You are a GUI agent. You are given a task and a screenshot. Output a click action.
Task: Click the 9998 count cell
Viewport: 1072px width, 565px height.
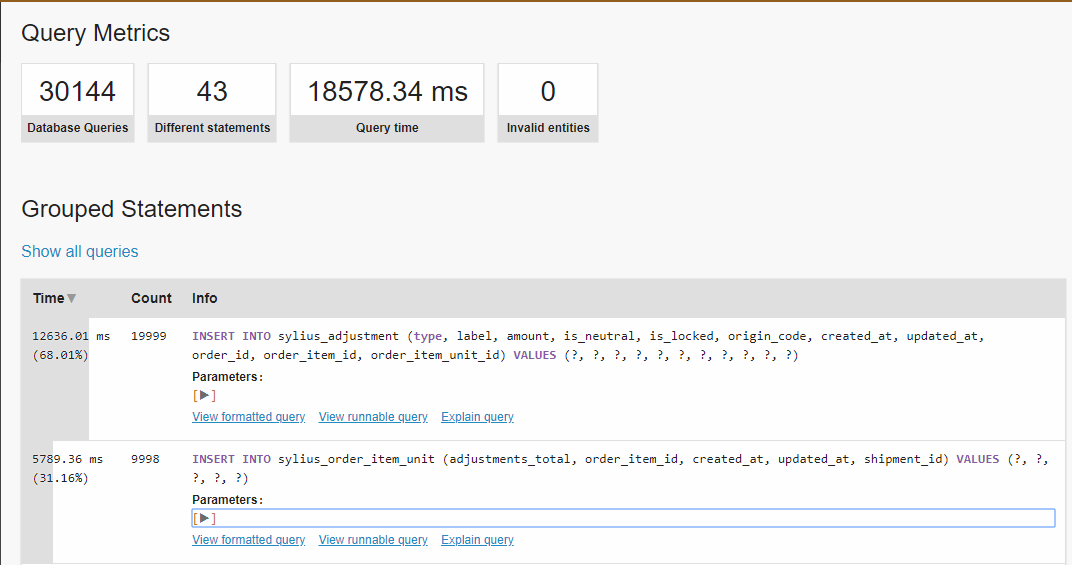pyautogui.click(x=145, y=459)
